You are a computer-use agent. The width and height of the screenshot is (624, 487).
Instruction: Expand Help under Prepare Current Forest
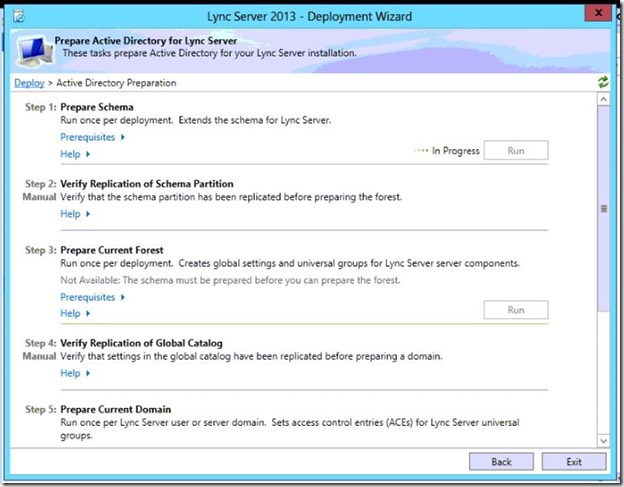75,314
